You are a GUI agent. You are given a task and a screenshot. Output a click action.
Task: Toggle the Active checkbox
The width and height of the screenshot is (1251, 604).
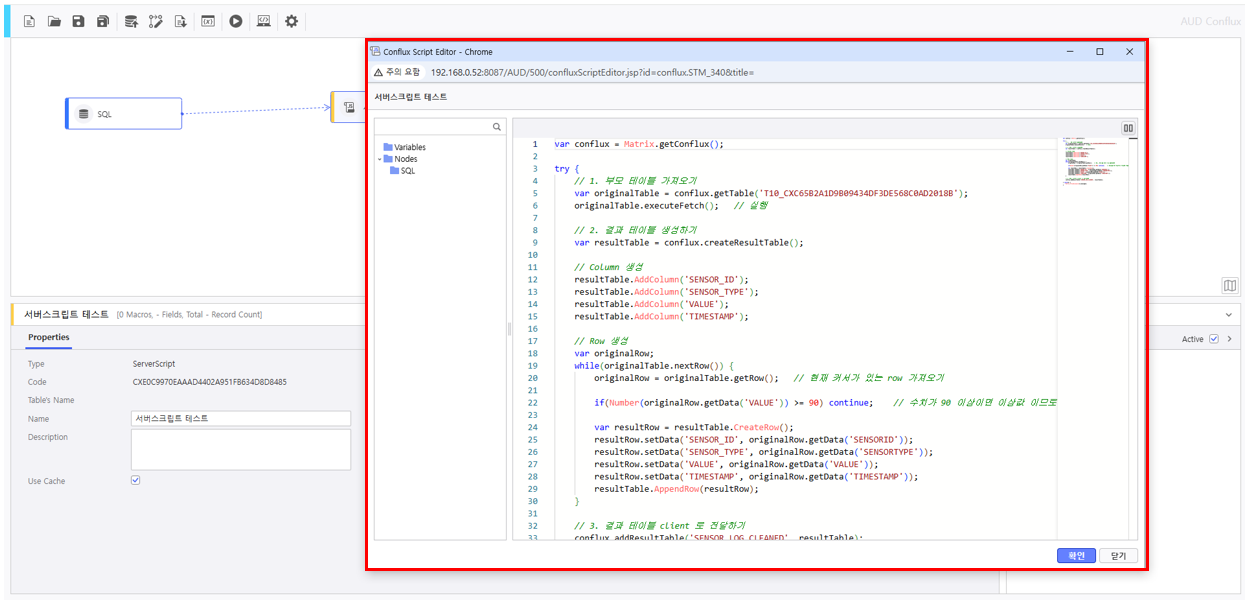1214,339
